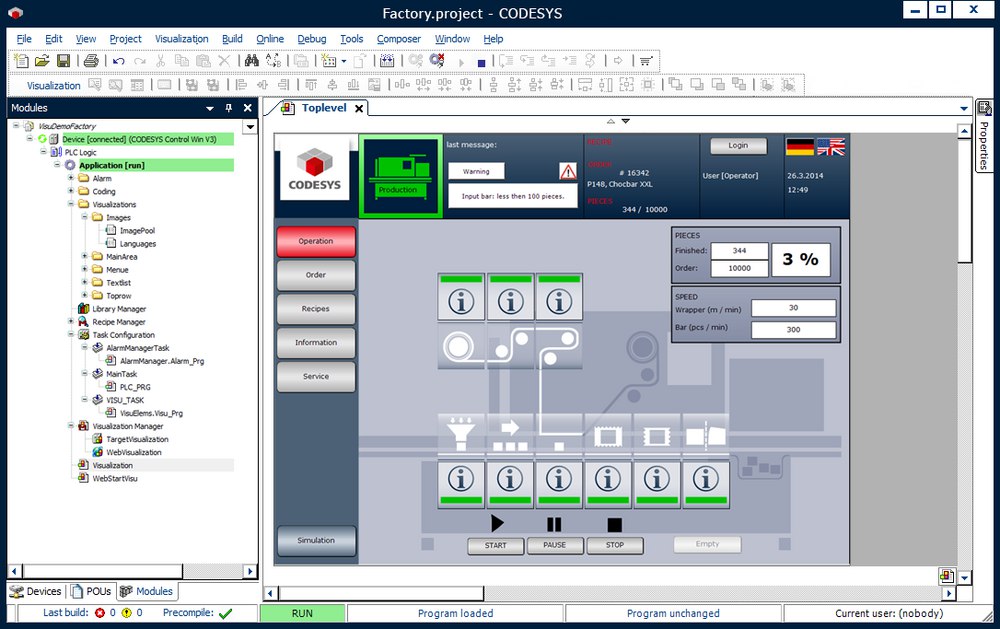1000x629 pixels.
Task: Open the Composer menu
Action: coord(399,39)
